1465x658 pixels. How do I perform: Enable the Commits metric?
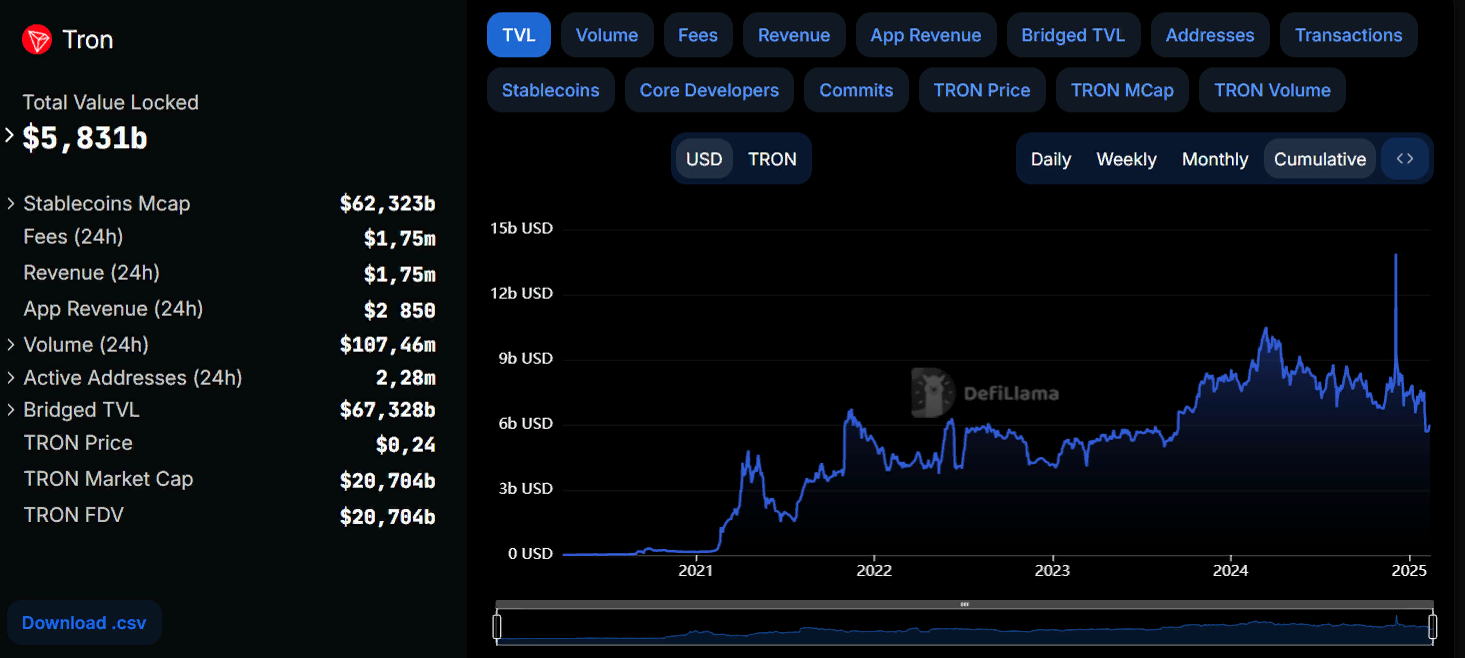tap(856, 90)
